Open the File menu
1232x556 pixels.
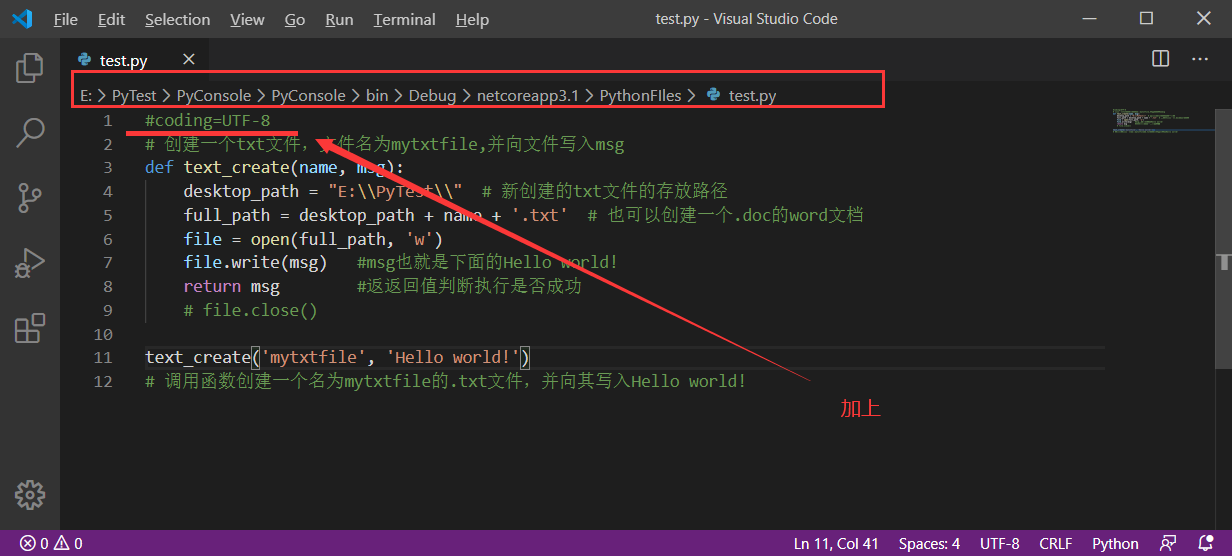click(x=65, y=19)
